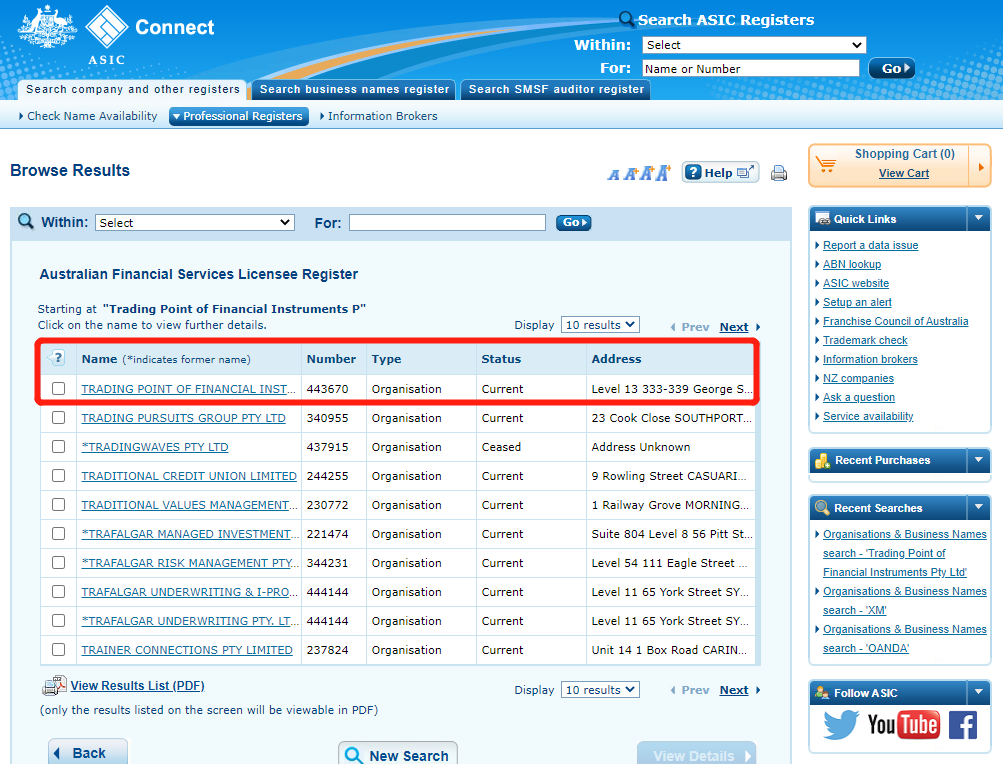Click the View Results List PDF icon
The width and height of the screenshot is (1003, 764).
click(x=54, y=685)
